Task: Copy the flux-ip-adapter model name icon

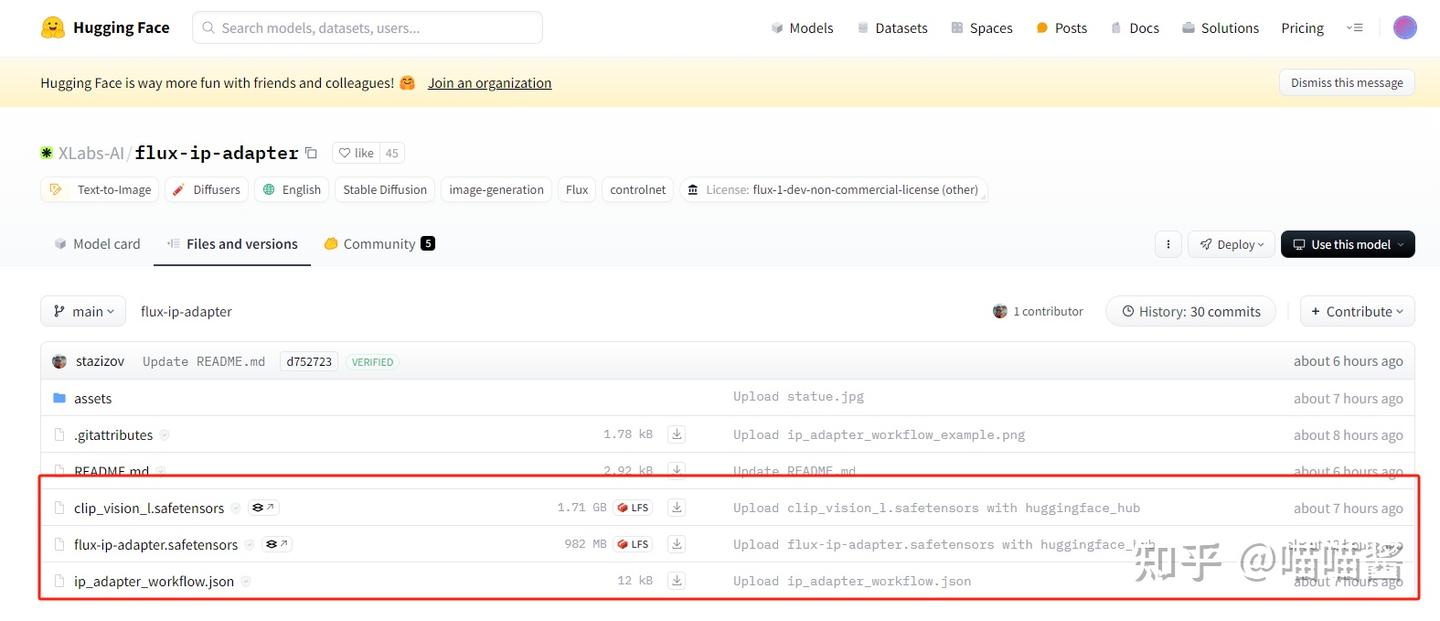Action: point(311,153)
